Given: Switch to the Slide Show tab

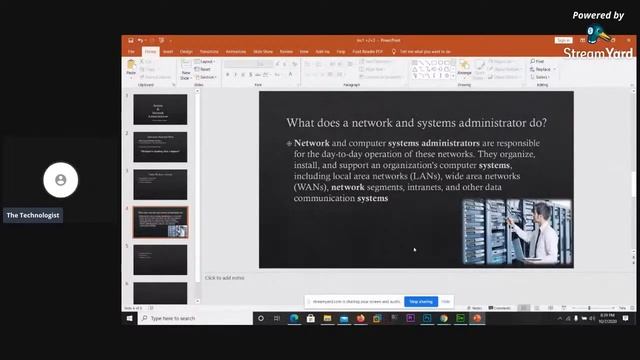Looking at the screenshot, I should click(263, 52).
